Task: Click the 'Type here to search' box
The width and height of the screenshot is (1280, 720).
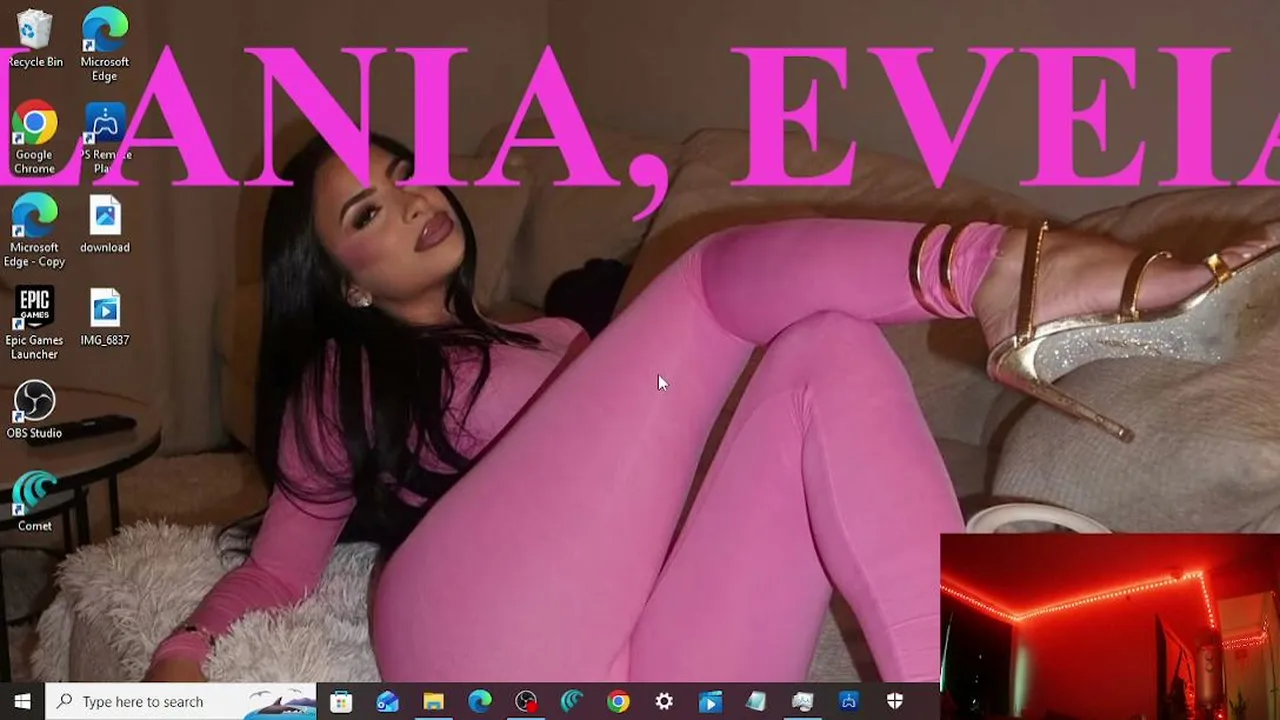Action: (181, 701)
